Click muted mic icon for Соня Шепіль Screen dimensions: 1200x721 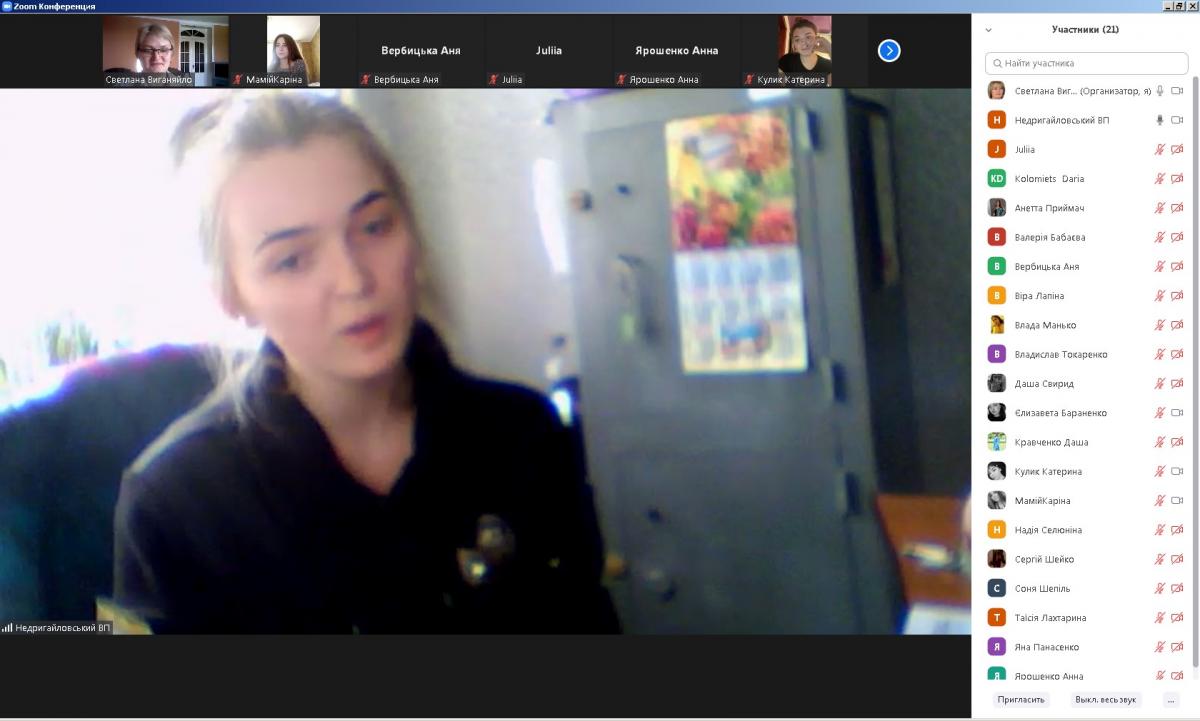pos(1160,588)
